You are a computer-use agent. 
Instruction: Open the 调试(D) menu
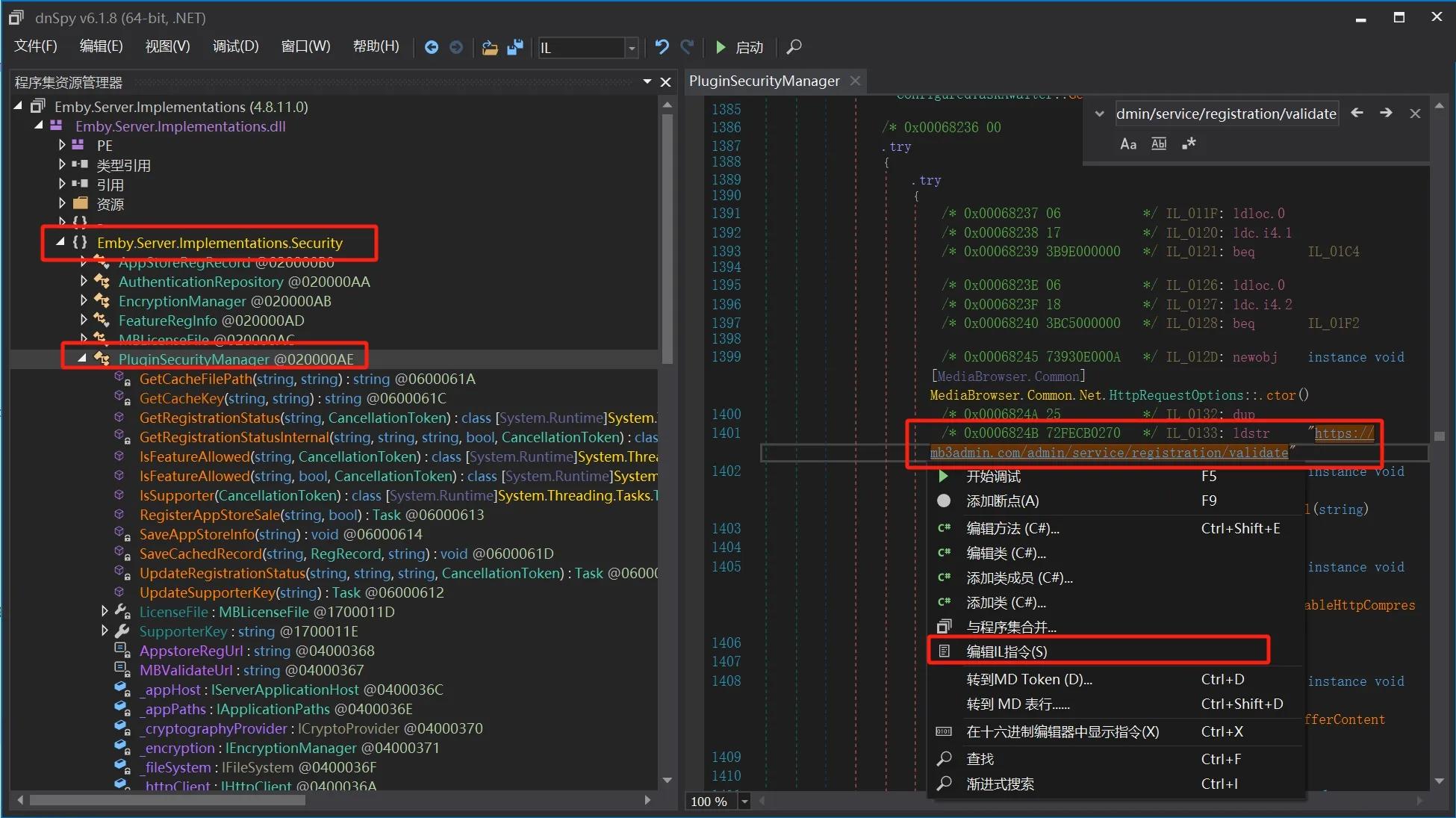pos(235,46)
